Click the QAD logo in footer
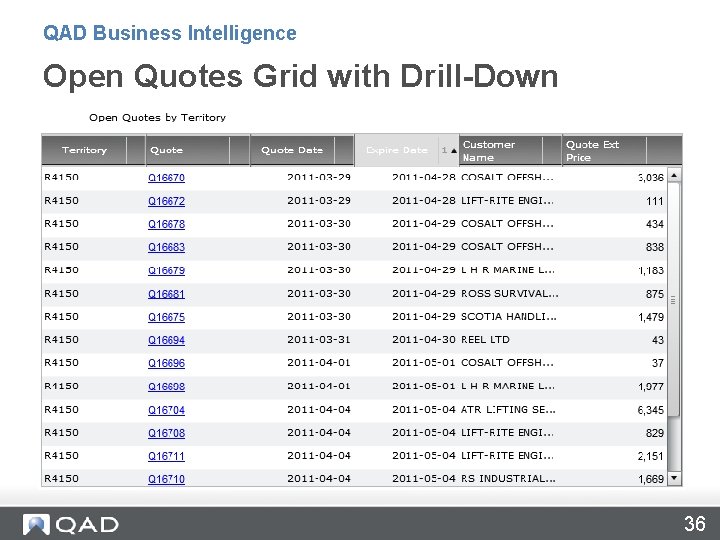Screen dimensions: 720x540 (71, 524)
